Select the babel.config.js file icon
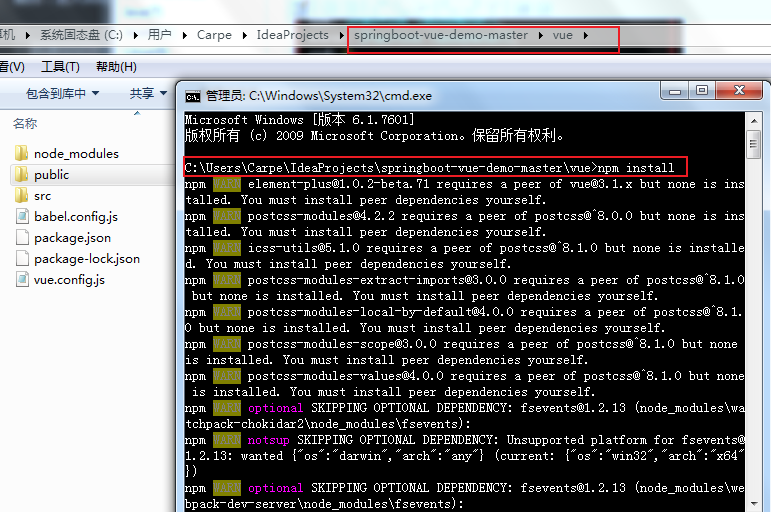 (x=22, y=216)
